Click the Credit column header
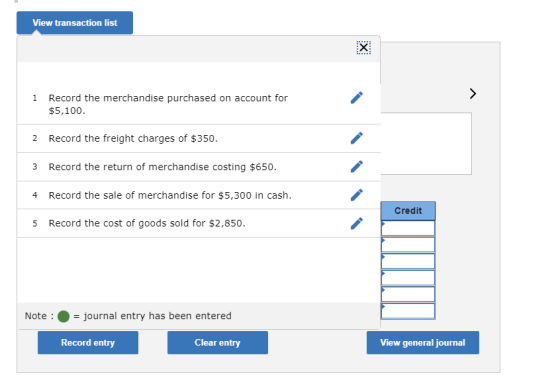Screen dimensions: 560x390 [408, 211]
